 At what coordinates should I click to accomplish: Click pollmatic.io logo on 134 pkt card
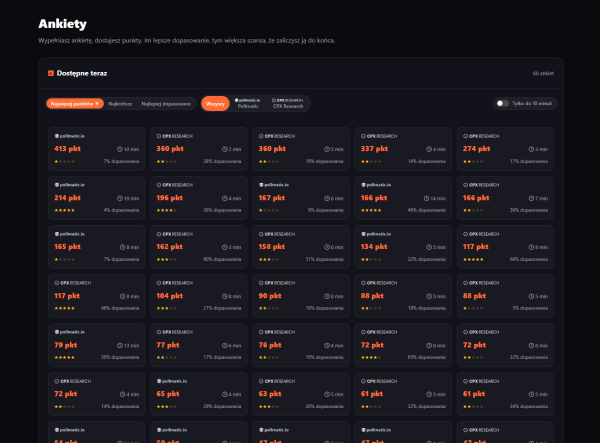point(376,234)
